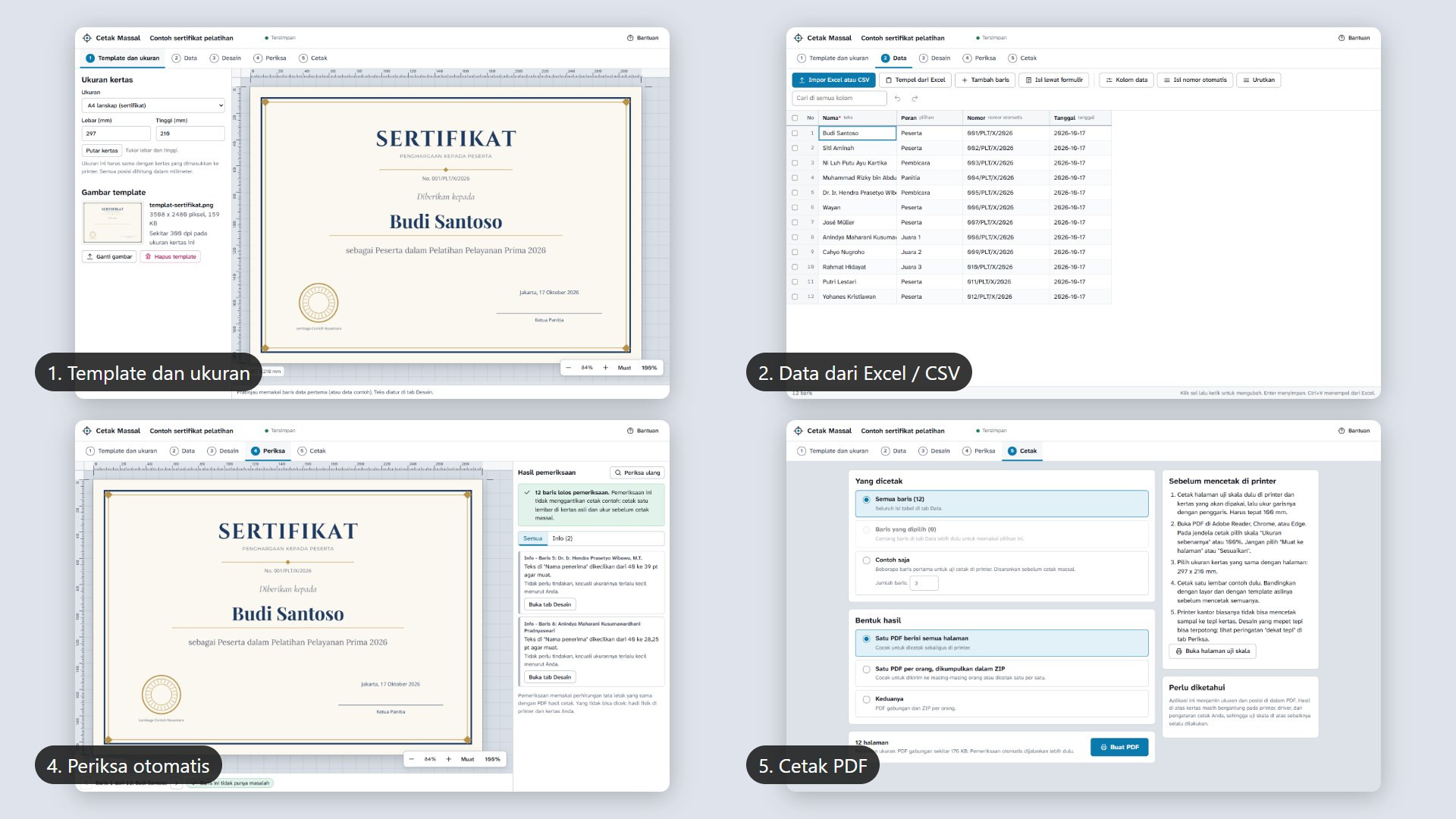Click the templat-sertifikat.png thumbnail
1456x819 pixels.
click(x=112, y=222)
